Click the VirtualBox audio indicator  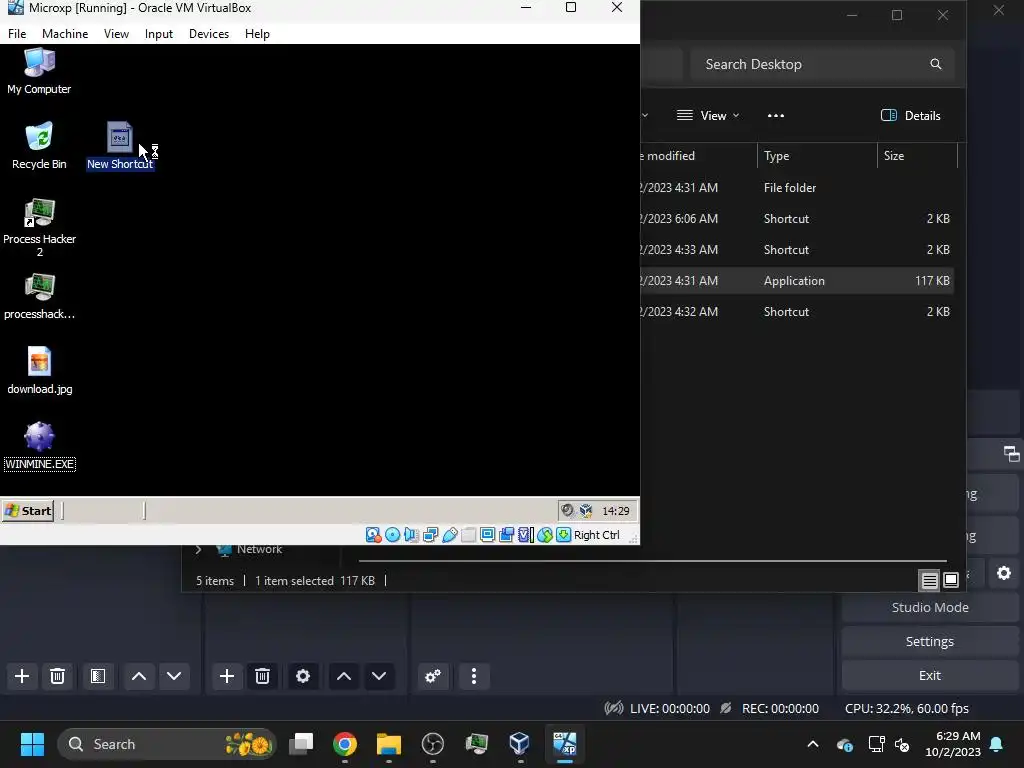411,535
